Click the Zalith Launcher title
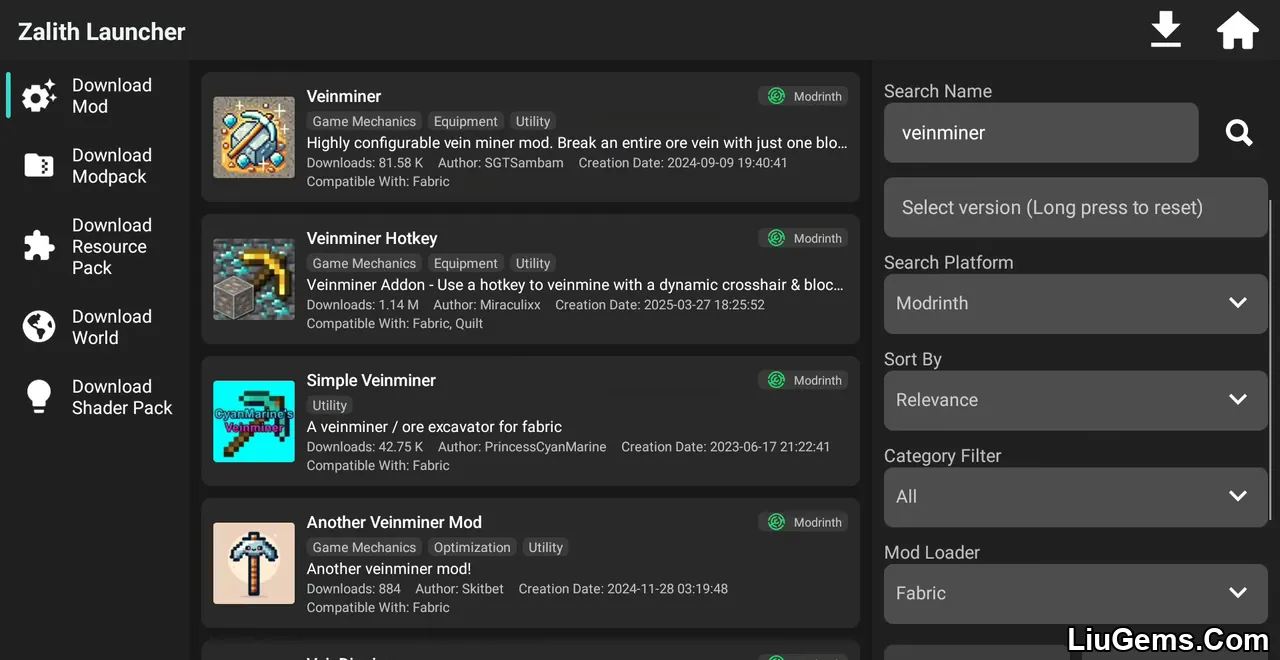The width and height of the screenshot is (1280, 660). [x=102, y=32]
